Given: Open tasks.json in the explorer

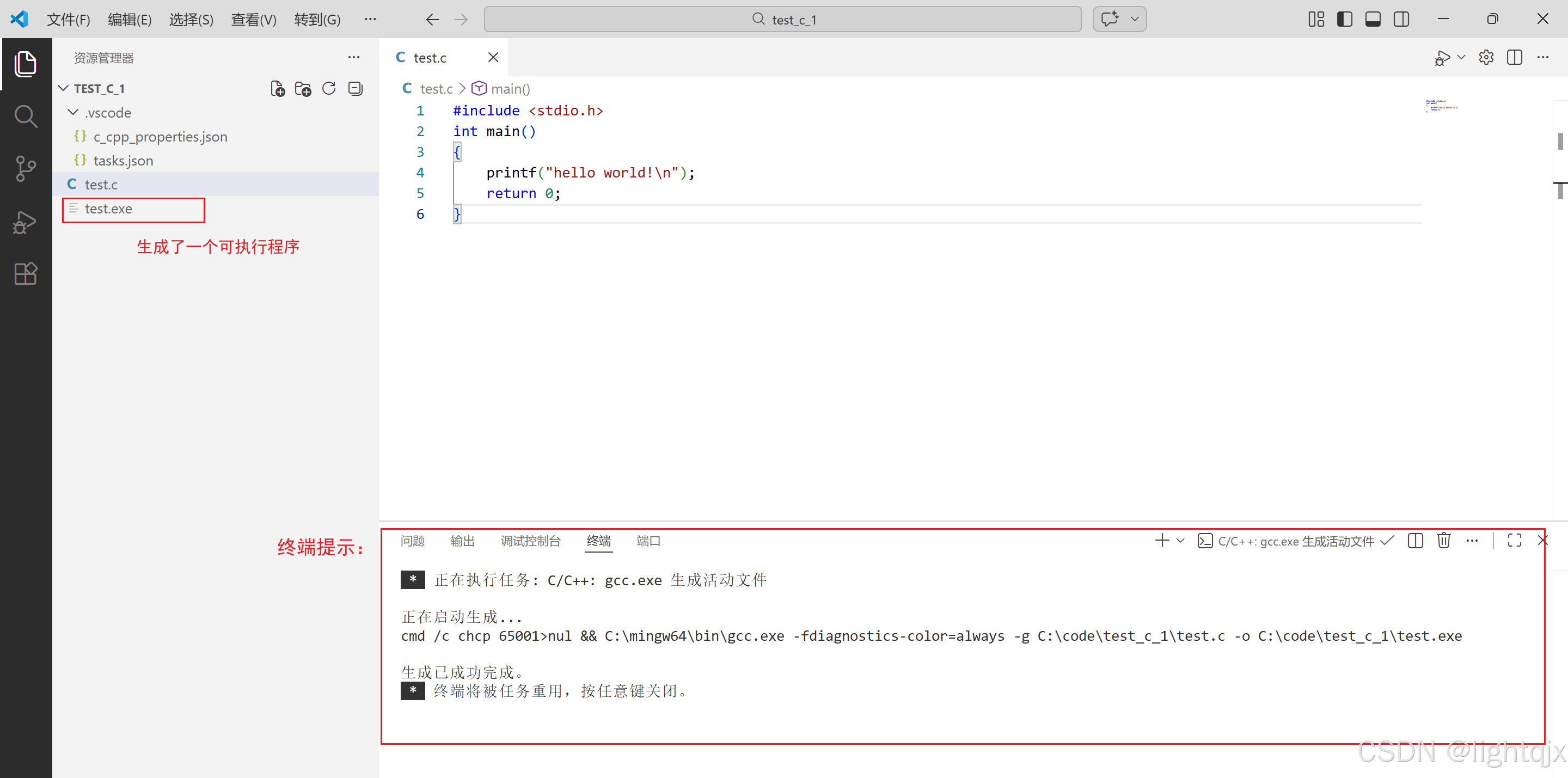Looking at the screenshot, I should tap(123, 161).
